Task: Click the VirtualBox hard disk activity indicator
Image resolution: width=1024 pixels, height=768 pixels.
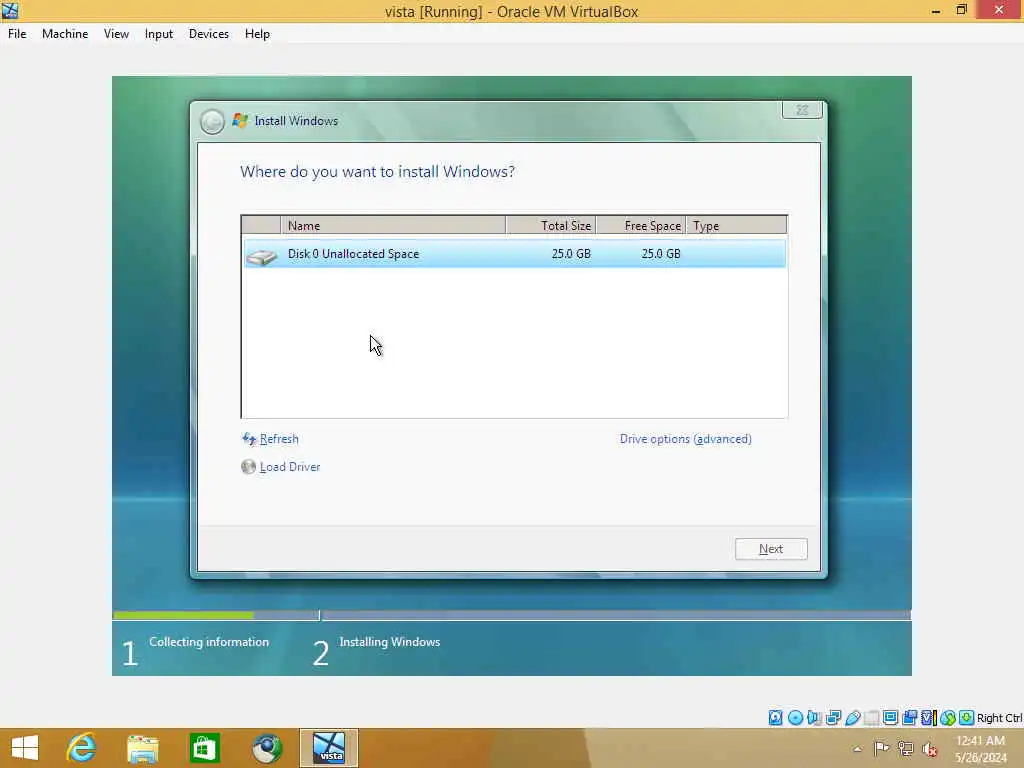Action: tap(775, 718)
